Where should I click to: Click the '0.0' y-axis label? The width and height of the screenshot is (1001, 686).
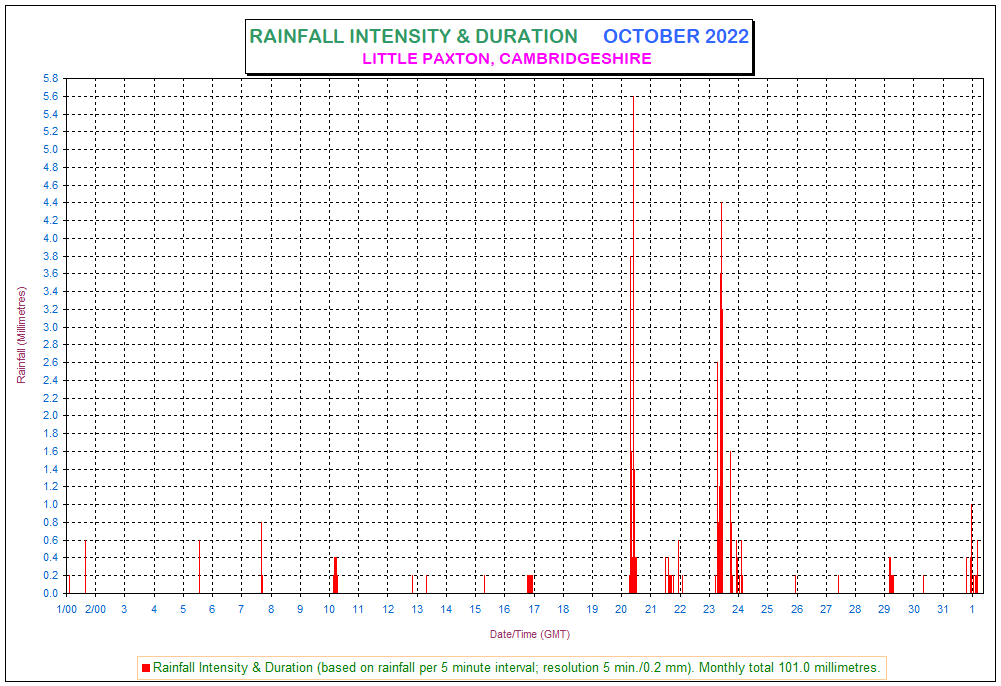(x=50, y=593)
